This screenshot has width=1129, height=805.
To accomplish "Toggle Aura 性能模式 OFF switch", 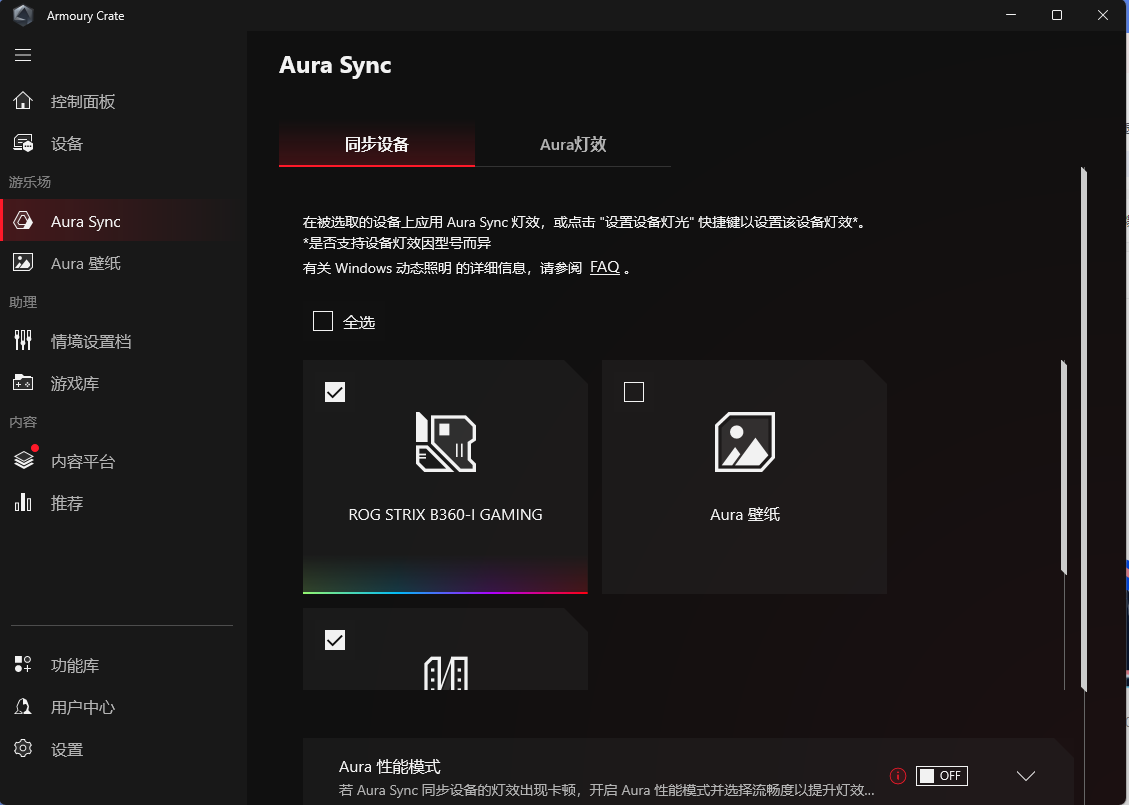I will click(x=941, y=776).
